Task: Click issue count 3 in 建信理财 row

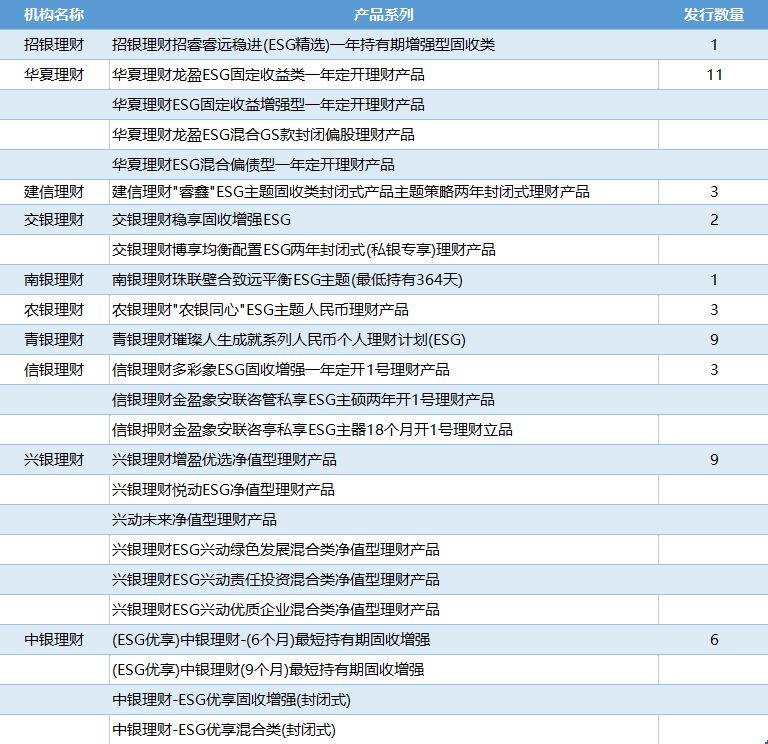Action: tap(714, 192)
